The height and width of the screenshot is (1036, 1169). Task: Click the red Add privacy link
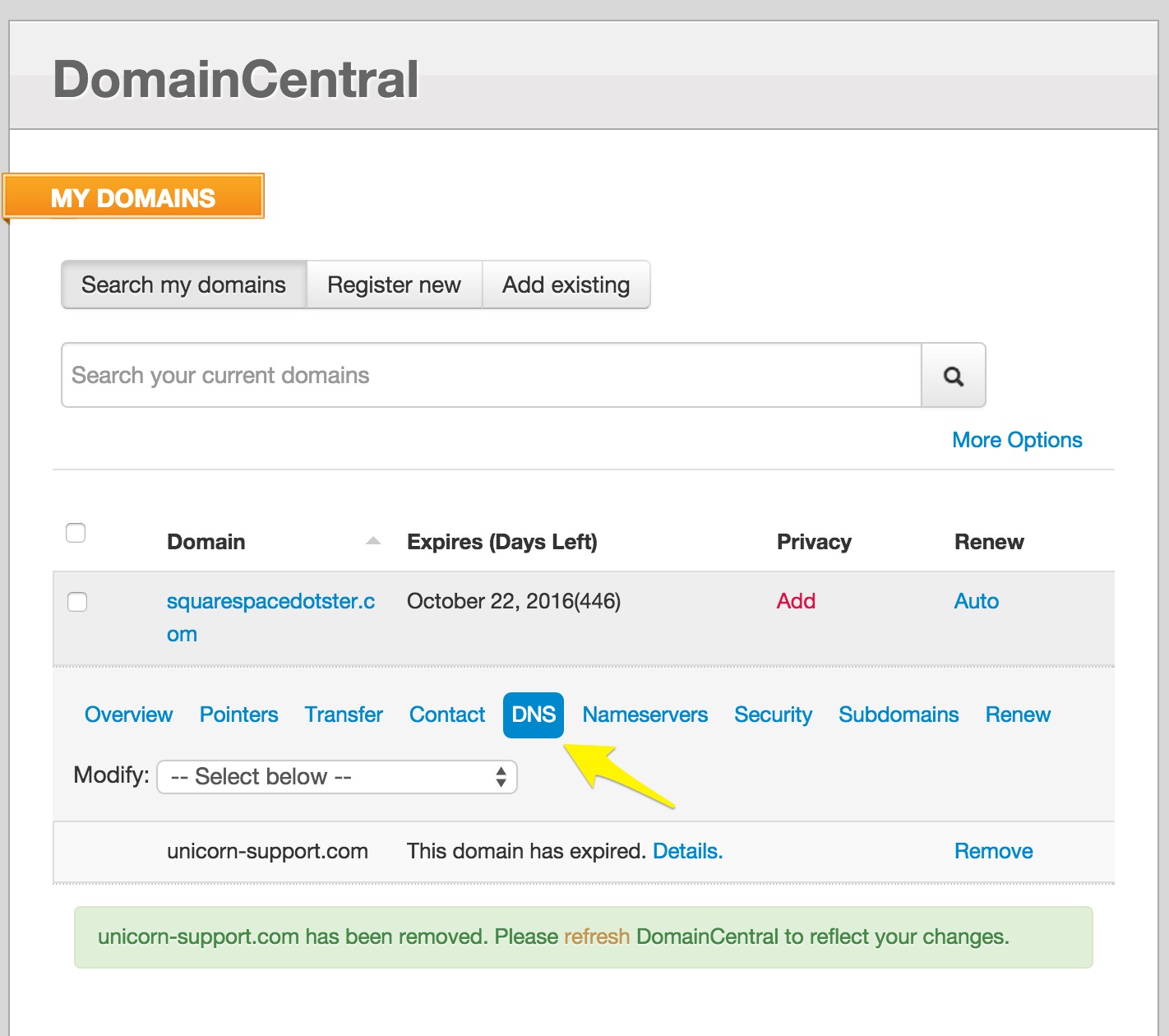(796, 601)
